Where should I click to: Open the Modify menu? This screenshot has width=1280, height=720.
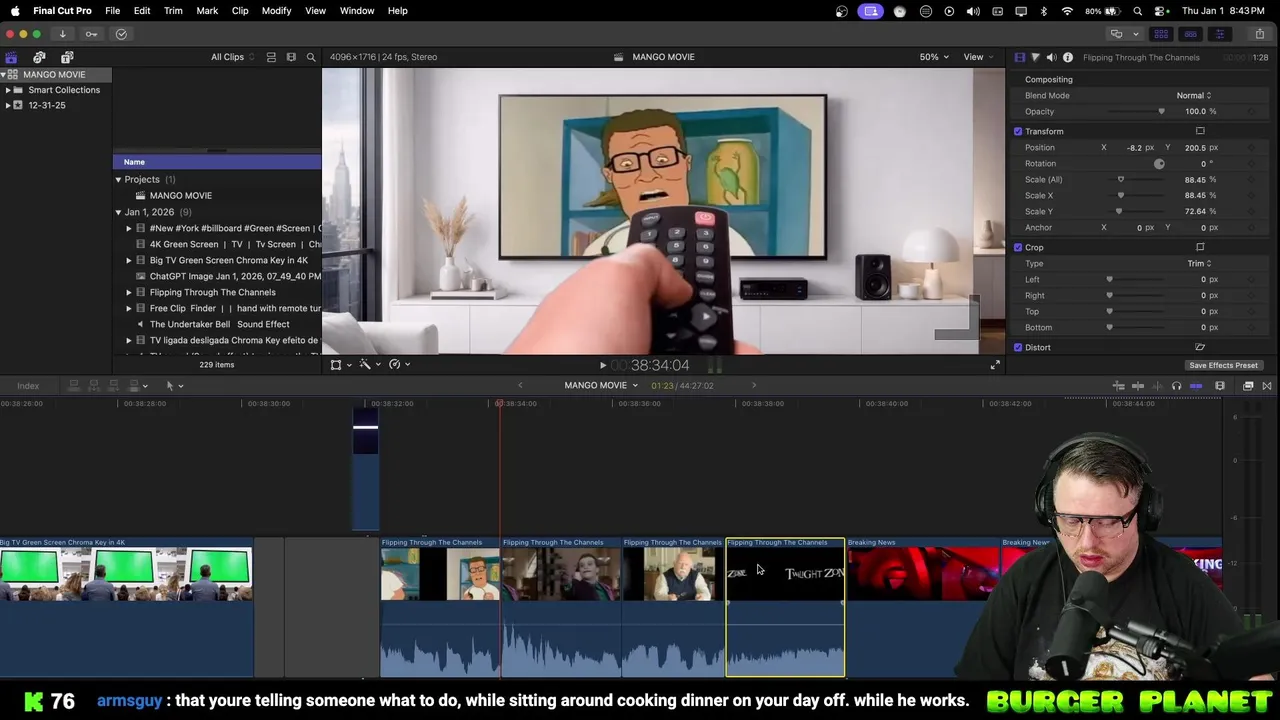click(276, 11)
